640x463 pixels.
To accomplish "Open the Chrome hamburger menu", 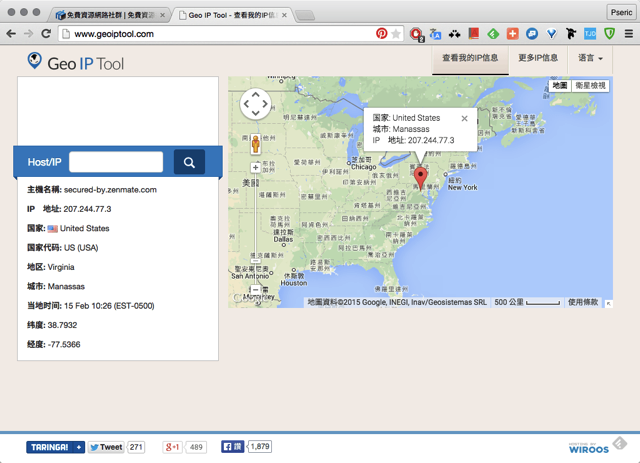I will 628,34.
